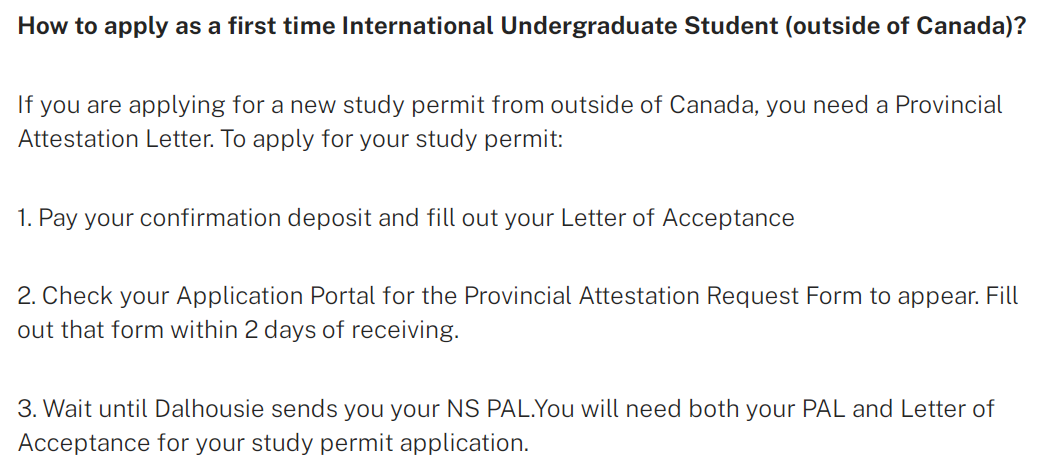Click "(outside of Canada)?" in the heading
1041x472 pixels.
(x=905, y=26)
